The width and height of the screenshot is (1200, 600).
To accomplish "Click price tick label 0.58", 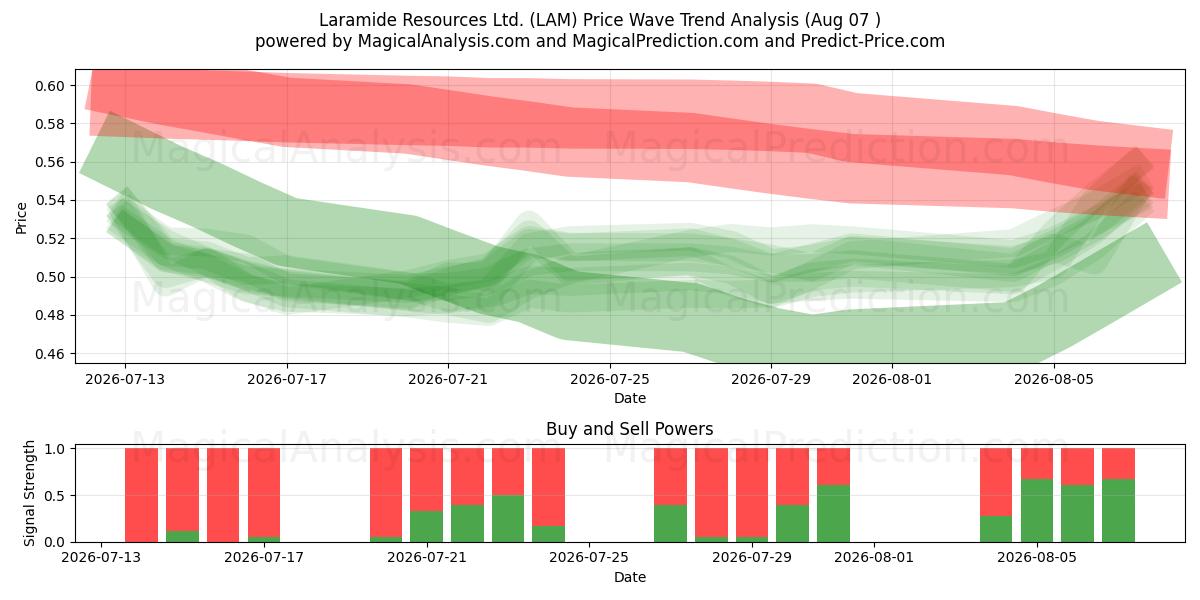I will pyautogui.click(x=51, y=124).
